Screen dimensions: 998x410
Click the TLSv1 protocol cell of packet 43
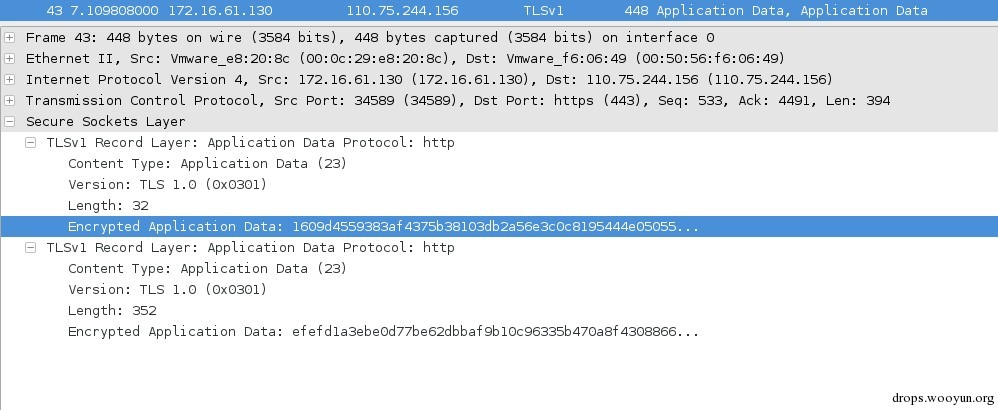pos(543,11)
